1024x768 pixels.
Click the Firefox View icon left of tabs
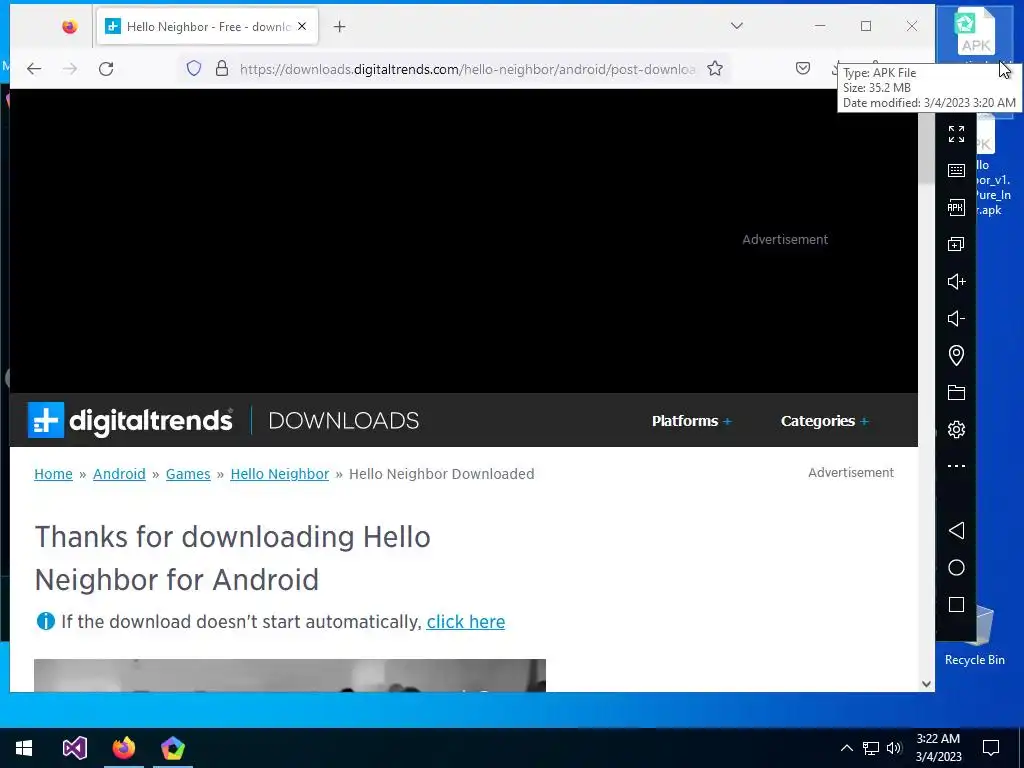tap(69, 27)
